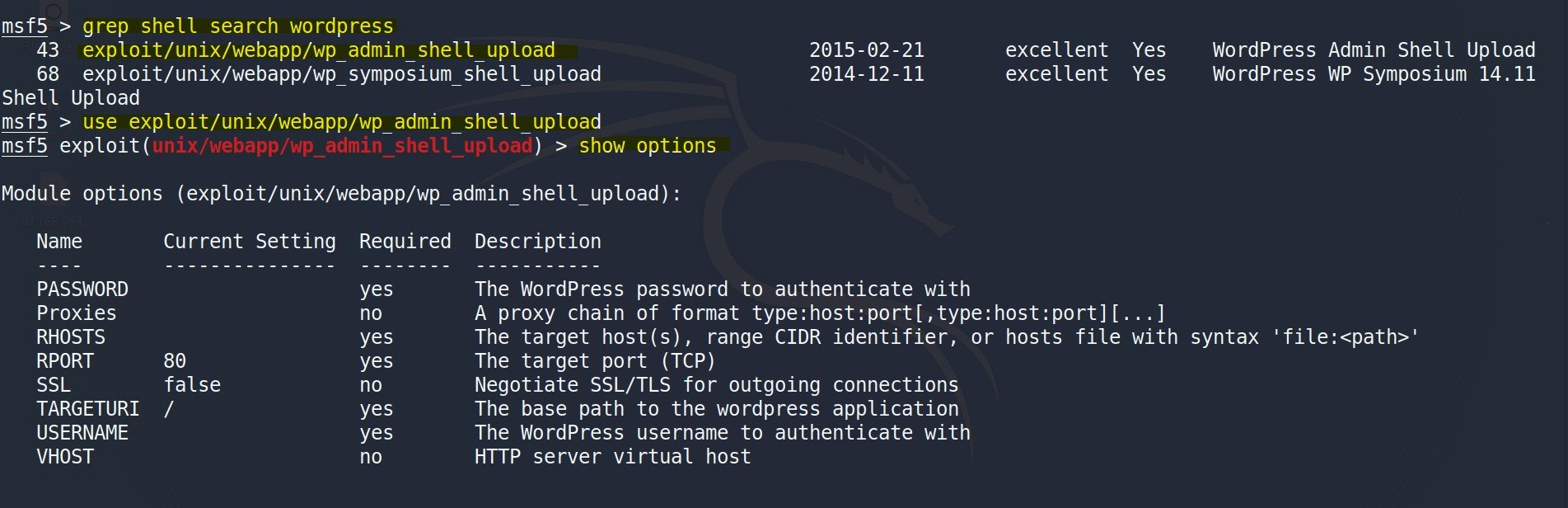The image size is (1568, 508).
Task: Click the Proxies option row
Action: (601, 313)
